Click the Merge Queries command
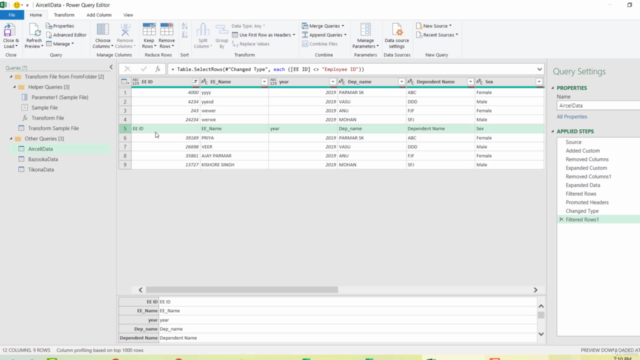Screen dimensions: 640x360 (323, 26)
